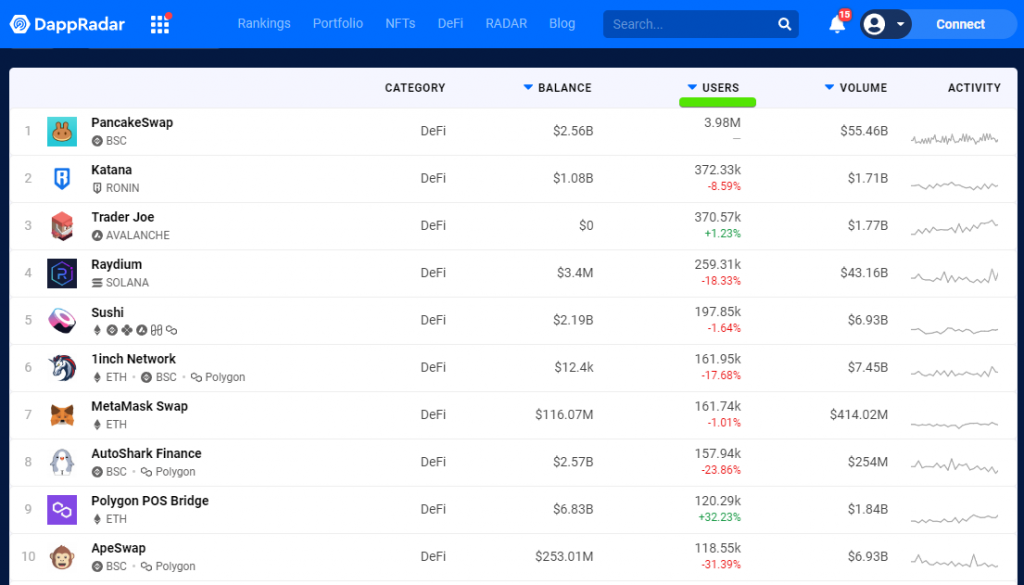The height and width of the screenshot is (585, 1024).
Task: Click the Polygon chain icon under 1inch Network
Action: [196, 377]
